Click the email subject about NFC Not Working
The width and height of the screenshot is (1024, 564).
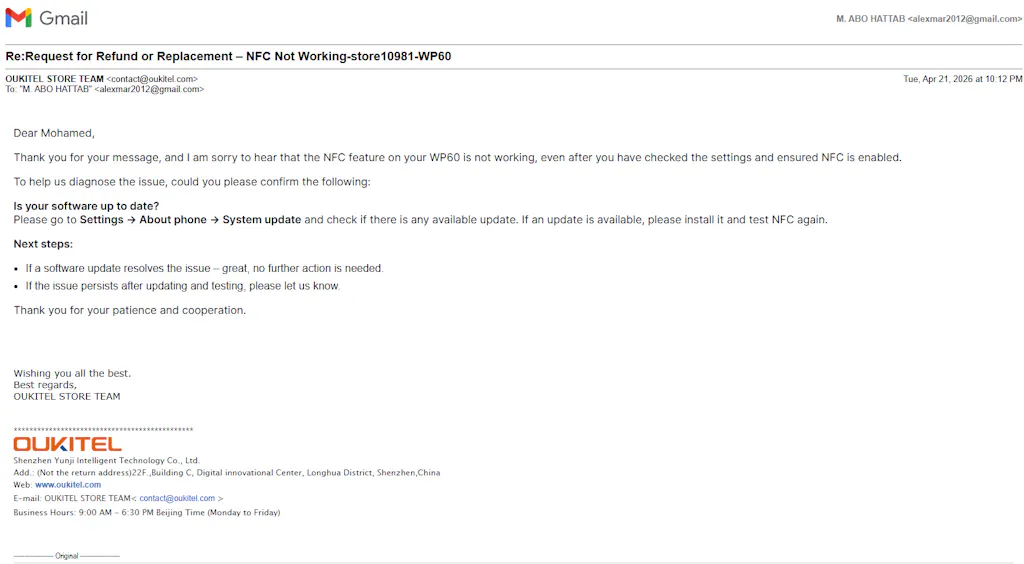point(228,56)
